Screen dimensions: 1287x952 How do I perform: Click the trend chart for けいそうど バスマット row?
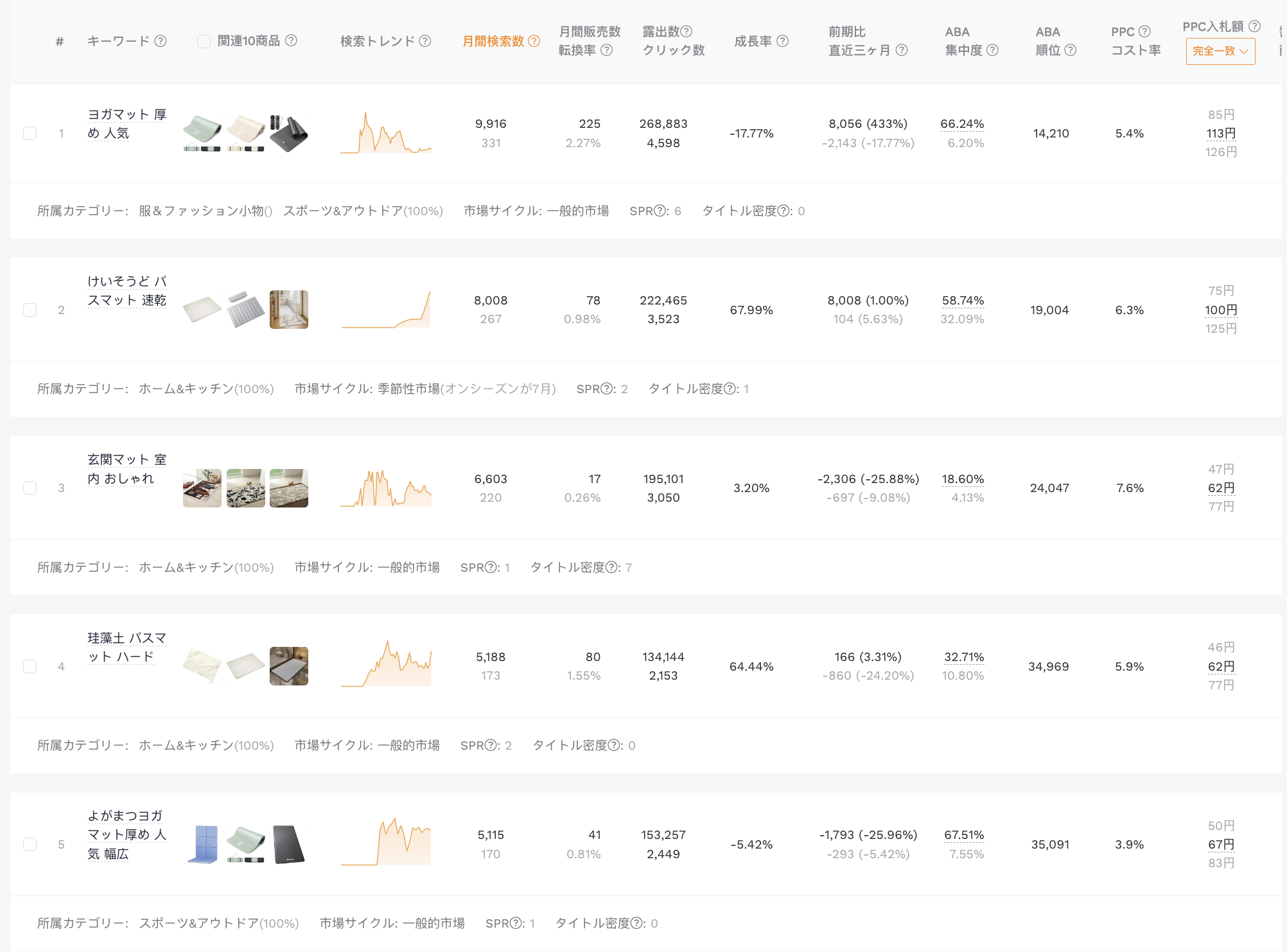click(386, 310)
